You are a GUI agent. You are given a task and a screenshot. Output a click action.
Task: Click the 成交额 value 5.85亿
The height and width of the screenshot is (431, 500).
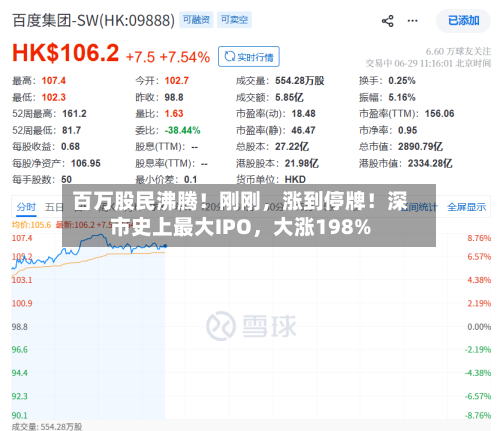tap(289, 97)
